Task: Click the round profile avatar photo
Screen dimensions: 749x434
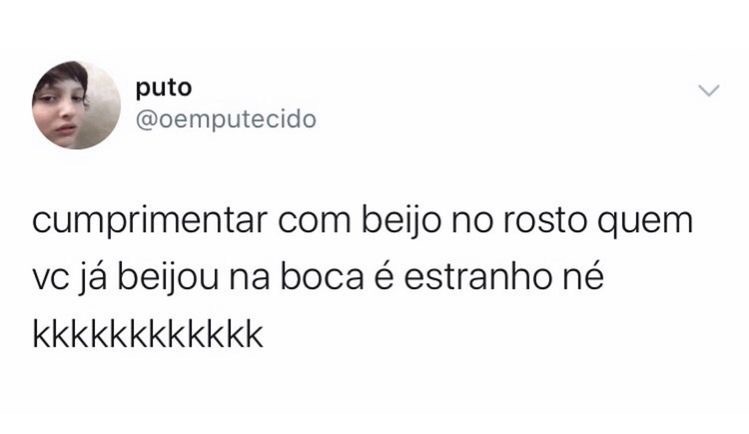Action: 76,105
